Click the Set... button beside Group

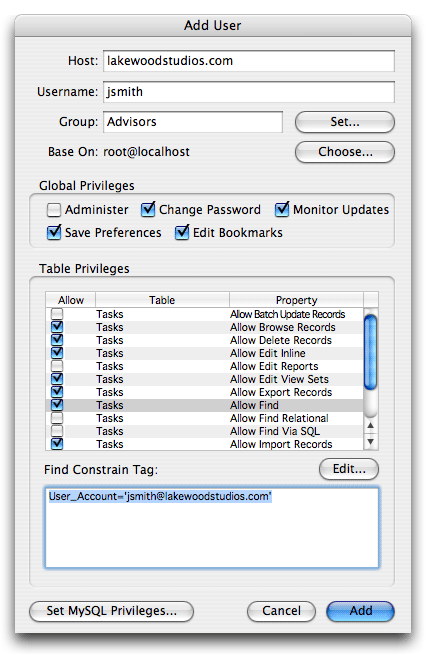pyautogui.click(x=345, y=122)
